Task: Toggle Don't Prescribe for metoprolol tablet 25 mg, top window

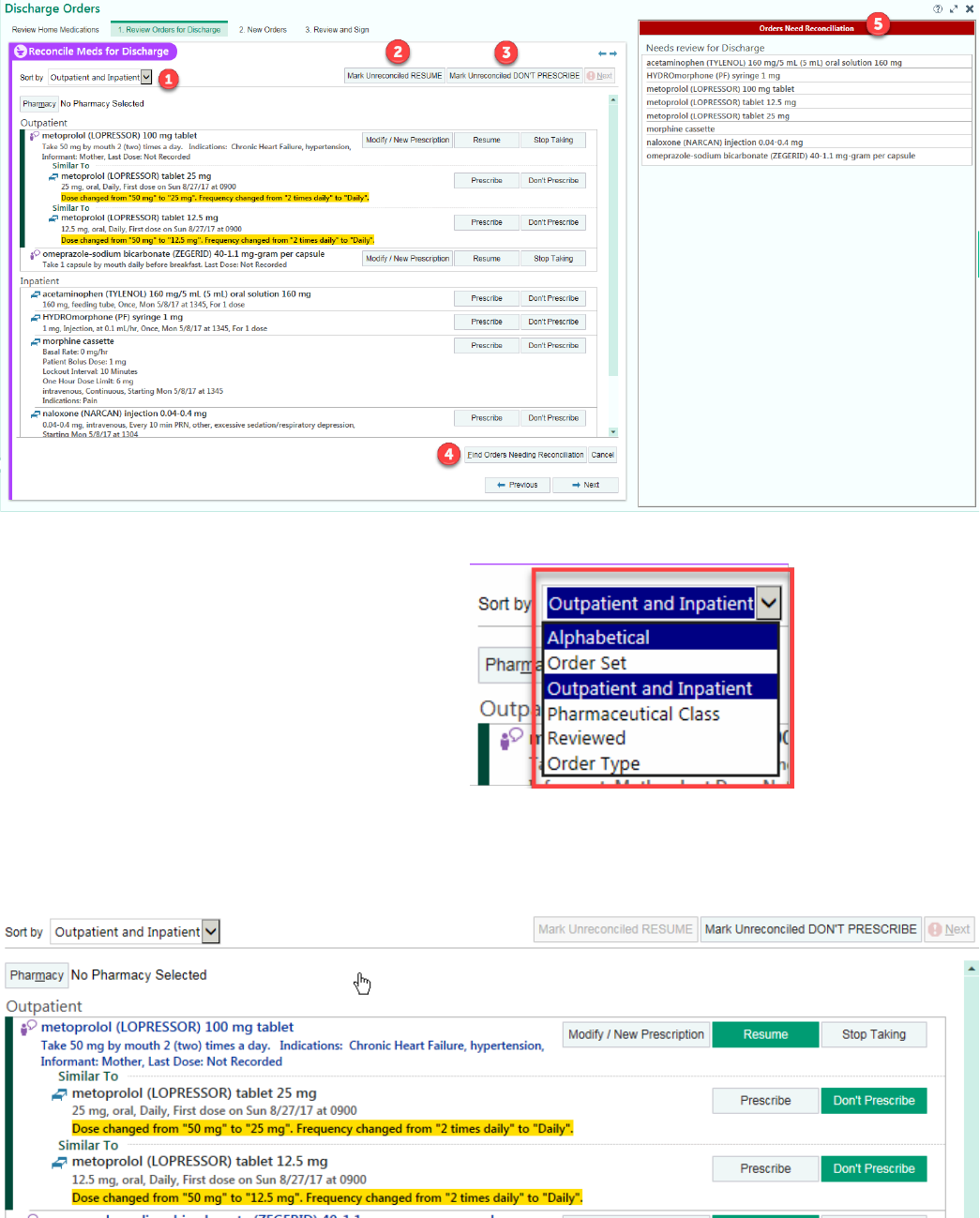Action: pos(553,180)
